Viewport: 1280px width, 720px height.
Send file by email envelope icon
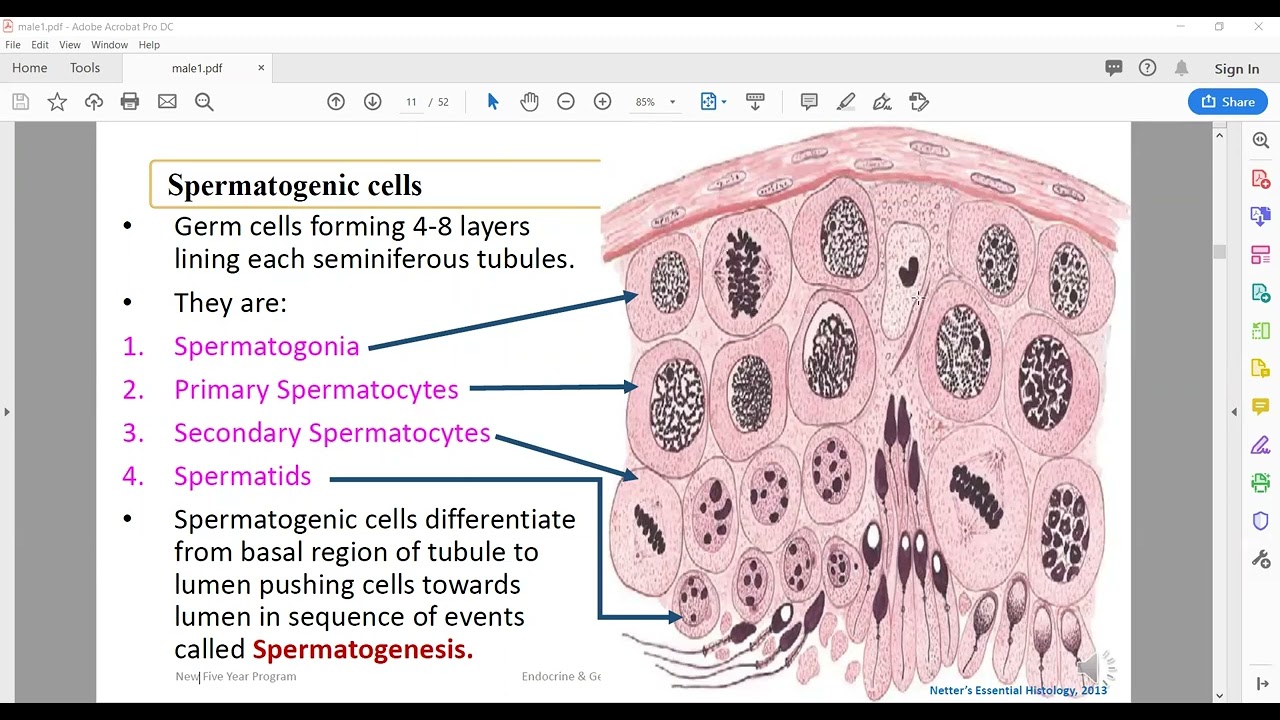click(167, 101)
